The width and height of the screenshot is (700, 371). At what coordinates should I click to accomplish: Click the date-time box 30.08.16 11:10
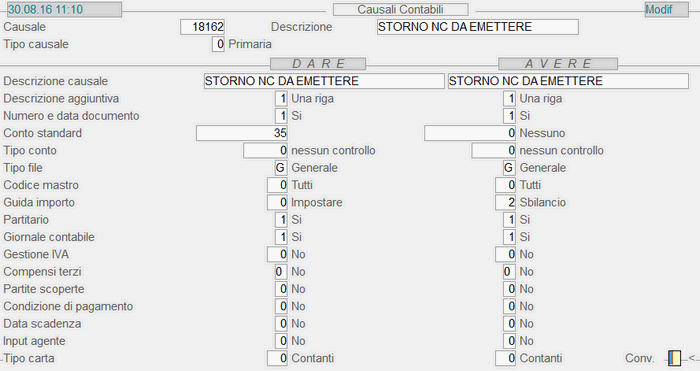[64, 9]
